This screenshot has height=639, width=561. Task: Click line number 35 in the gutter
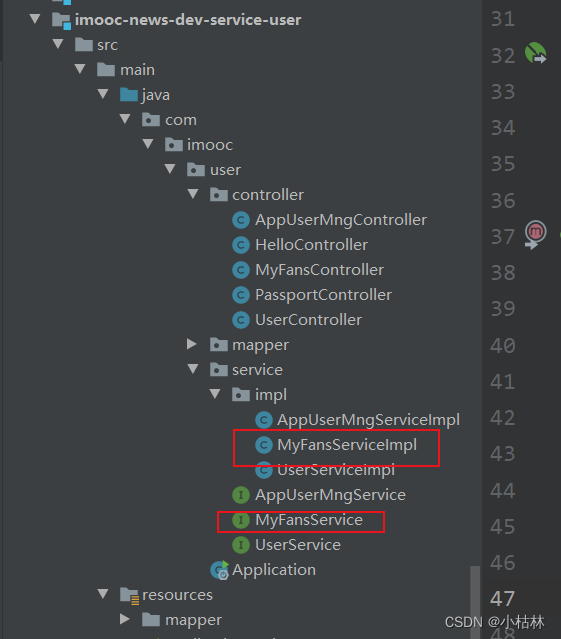(503, 164)
